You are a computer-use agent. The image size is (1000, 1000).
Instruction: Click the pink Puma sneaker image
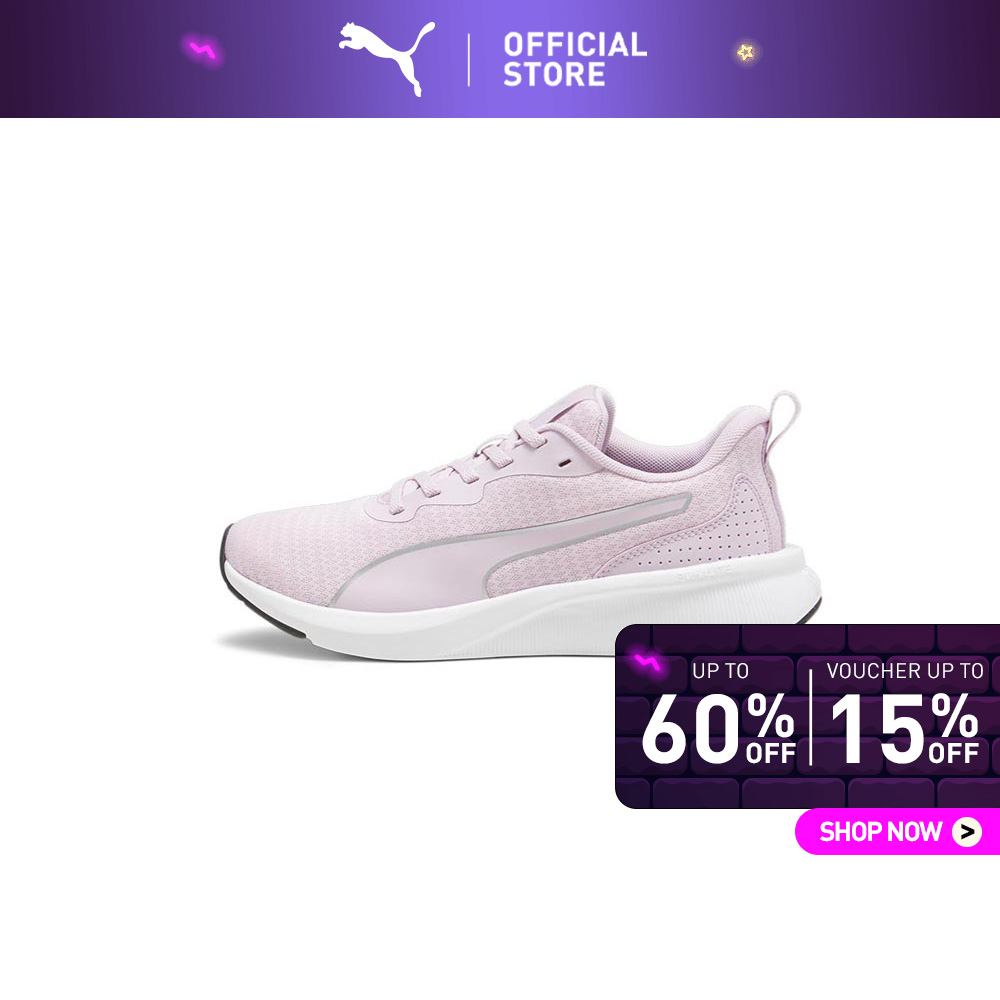pyautogui.click(x=520, y=523)
